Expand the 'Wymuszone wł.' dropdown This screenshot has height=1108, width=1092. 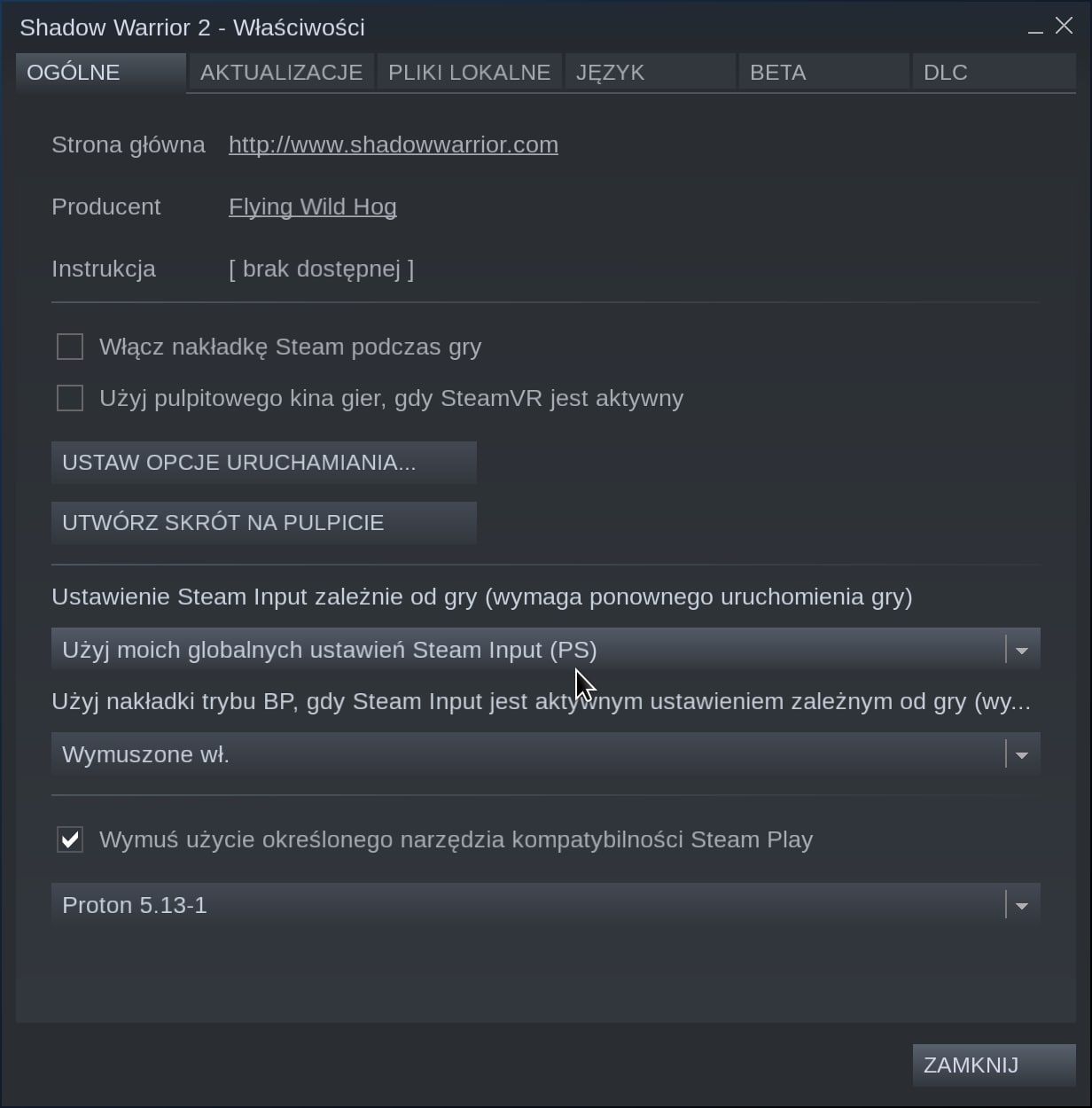(527, 754)
